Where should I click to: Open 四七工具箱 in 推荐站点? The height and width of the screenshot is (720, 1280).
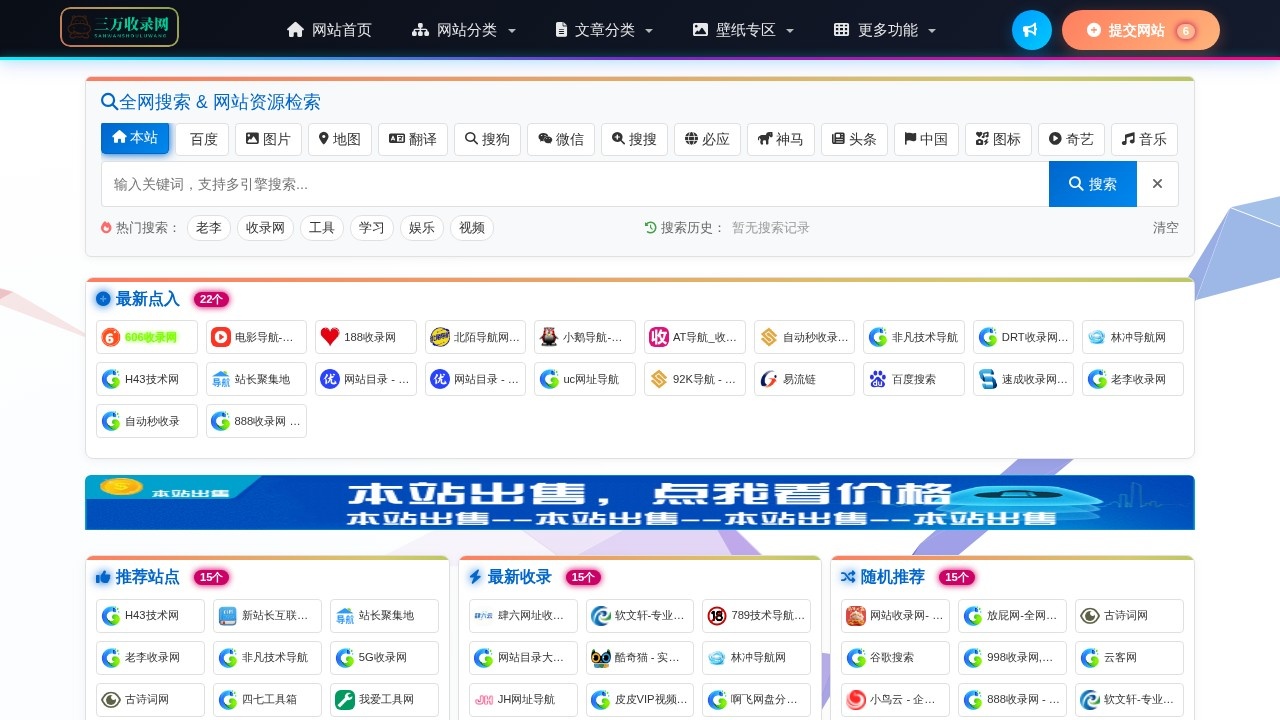[x=267, y=700]
